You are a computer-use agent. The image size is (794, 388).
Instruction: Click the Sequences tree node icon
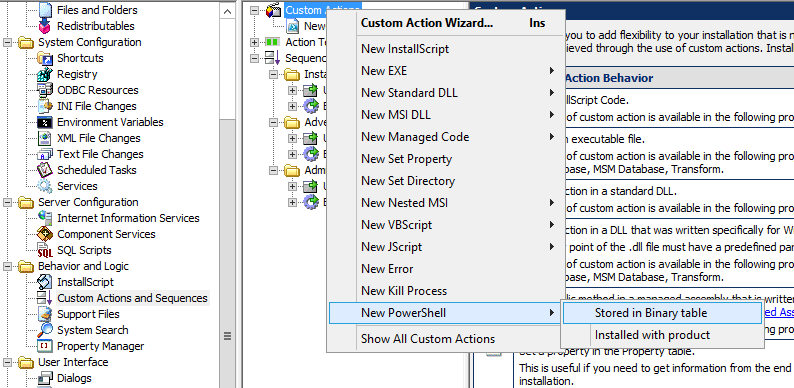[x=273, y=58]
